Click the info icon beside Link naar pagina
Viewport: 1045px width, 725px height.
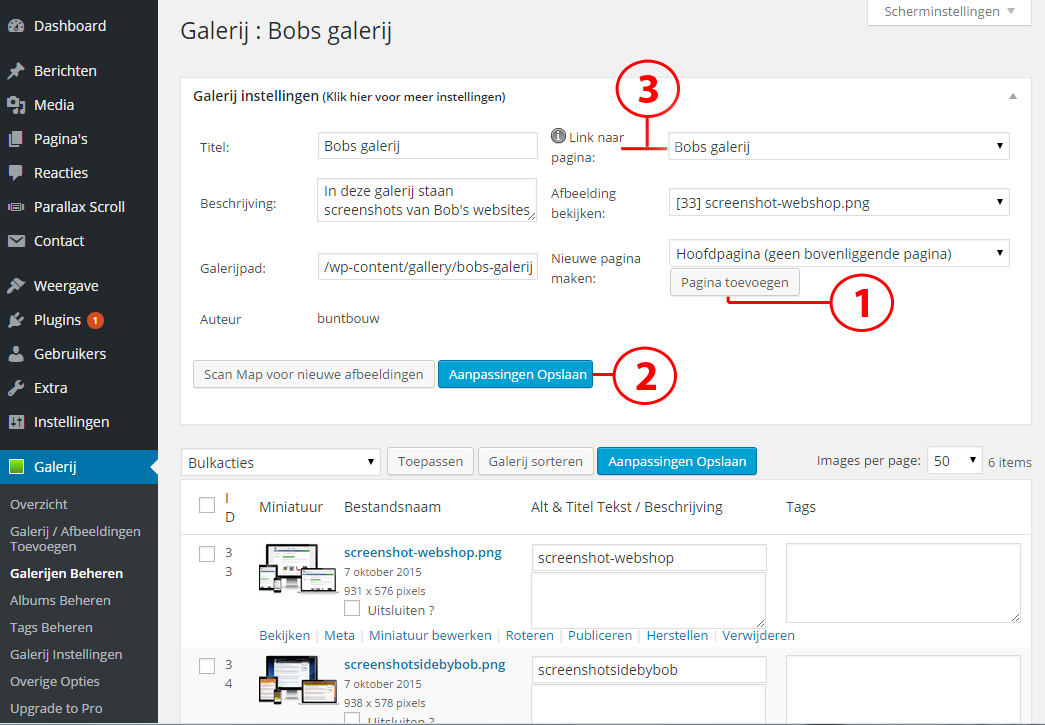point(558,136)
